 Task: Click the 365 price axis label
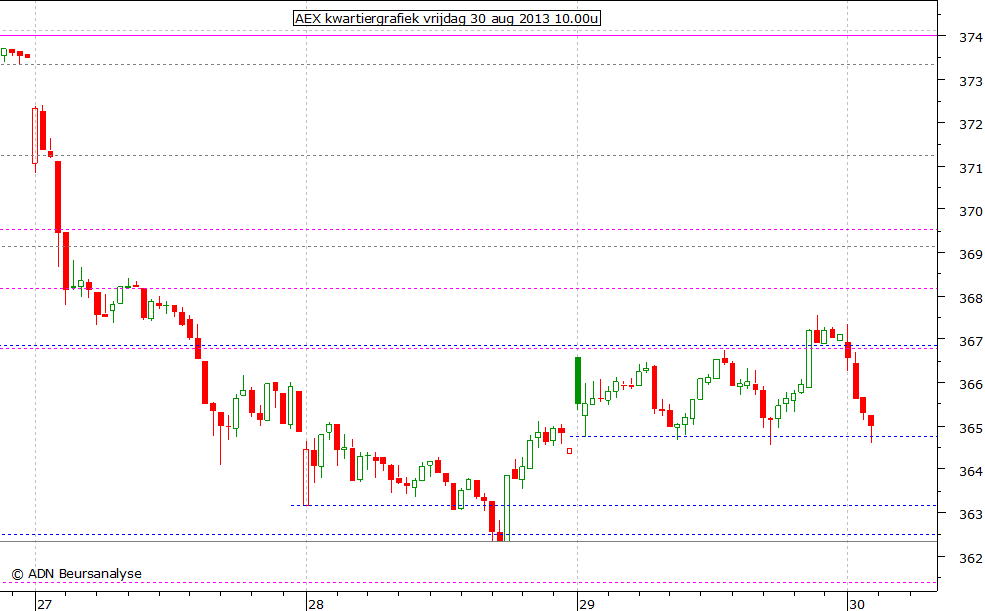pos(971,428)
